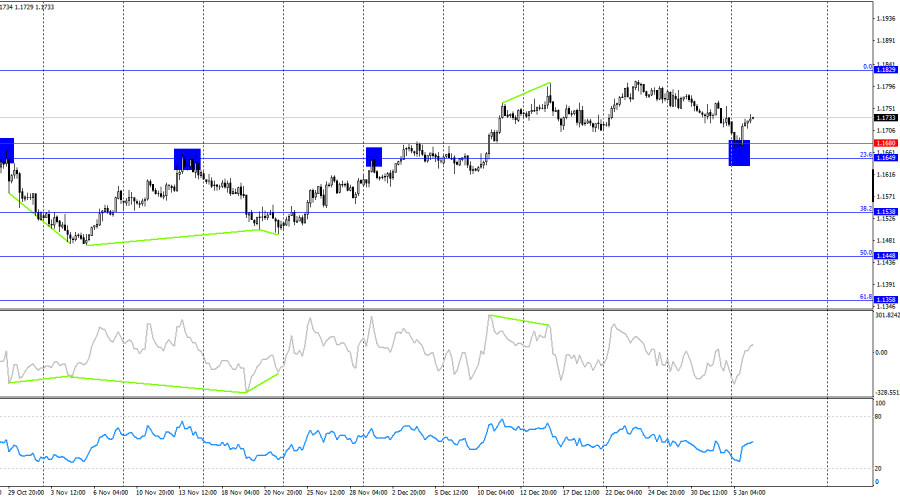Viewport: 900px width, 500px height.
Task: Click the 1.1481 price axis value
Action: 886,241
